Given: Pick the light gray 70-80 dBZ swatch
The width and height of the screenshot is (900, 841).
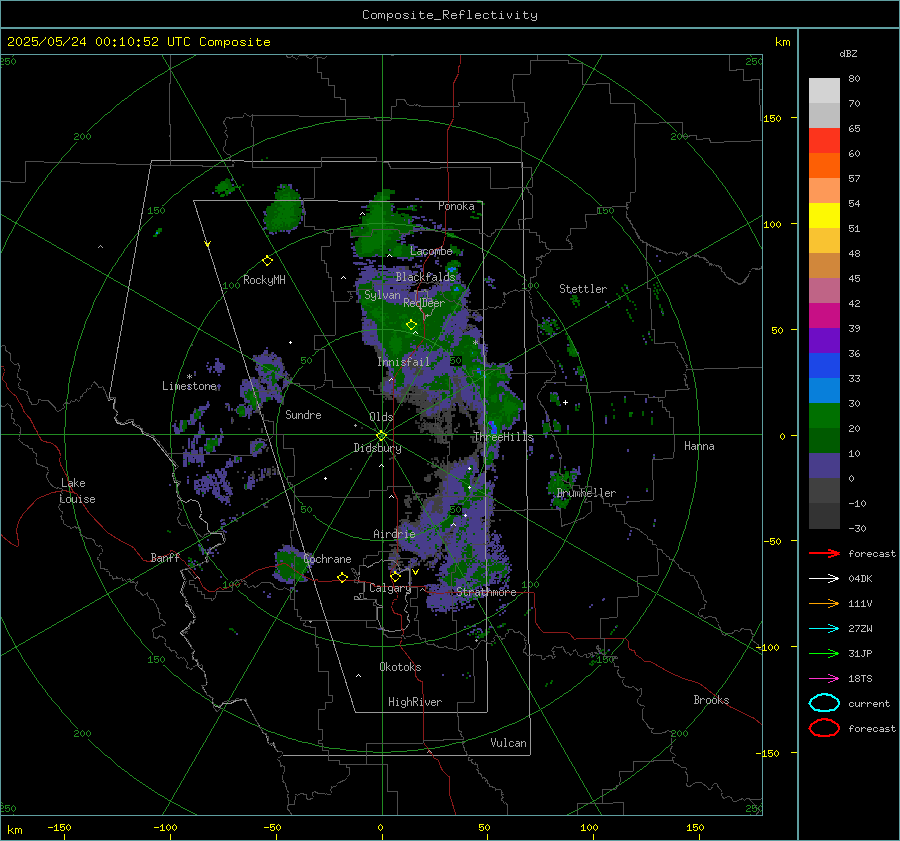Looking at the screenshot, I should click(x=824, y=91).
